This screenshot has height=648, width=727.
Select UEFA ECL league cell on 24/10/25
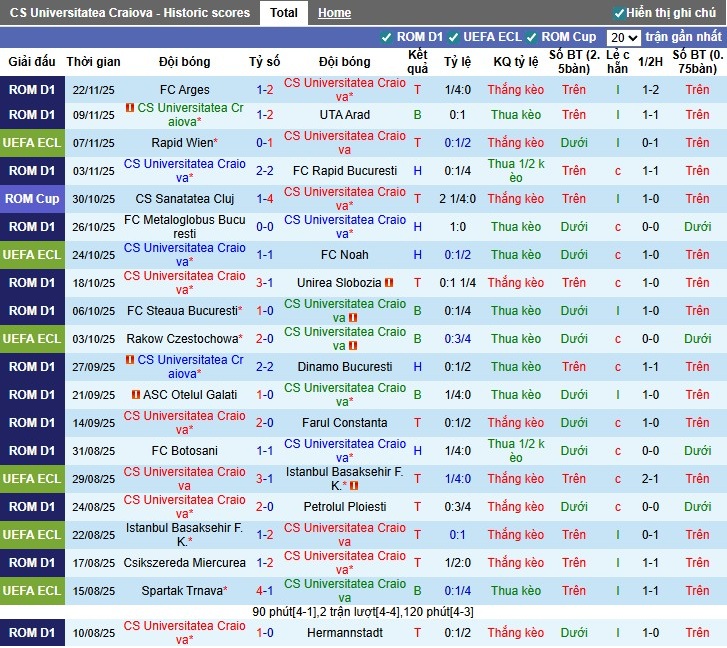[32, 255]
